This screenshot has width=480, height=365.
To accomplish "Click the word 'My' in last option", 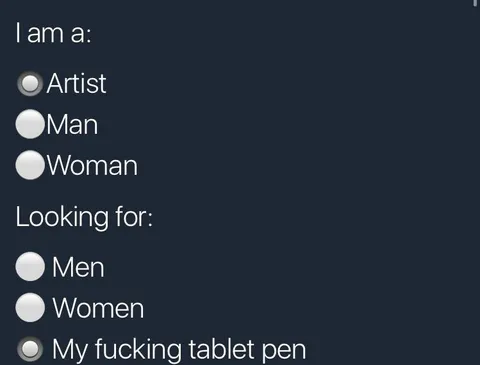I will click(70, 351).
